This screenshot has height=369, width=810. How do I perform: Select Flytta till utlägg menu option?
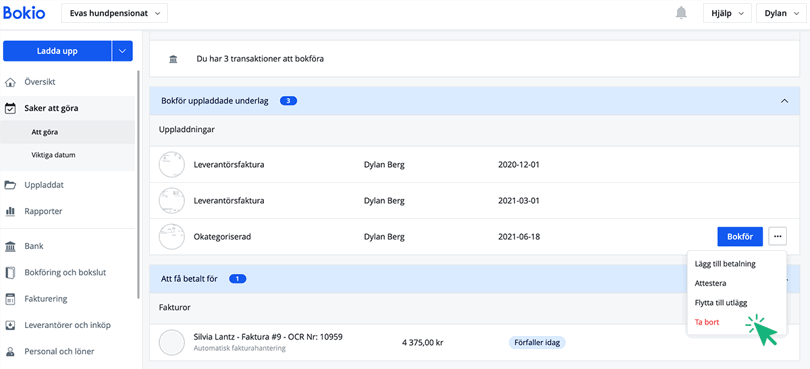(721, 303)
